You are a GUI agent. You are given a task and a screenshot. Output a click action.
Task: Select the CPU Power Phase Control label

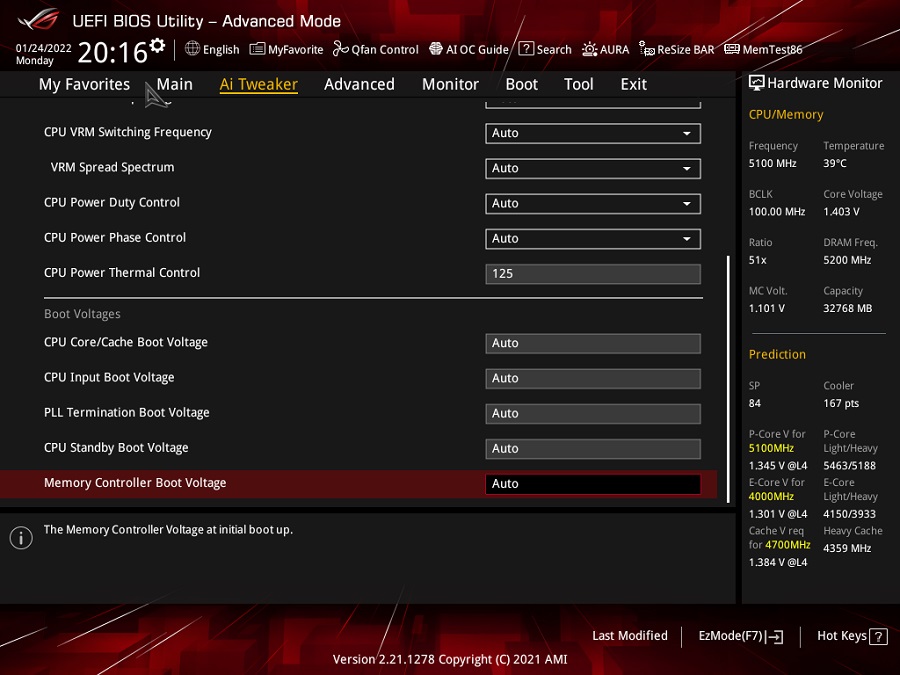tap(115, 237)
